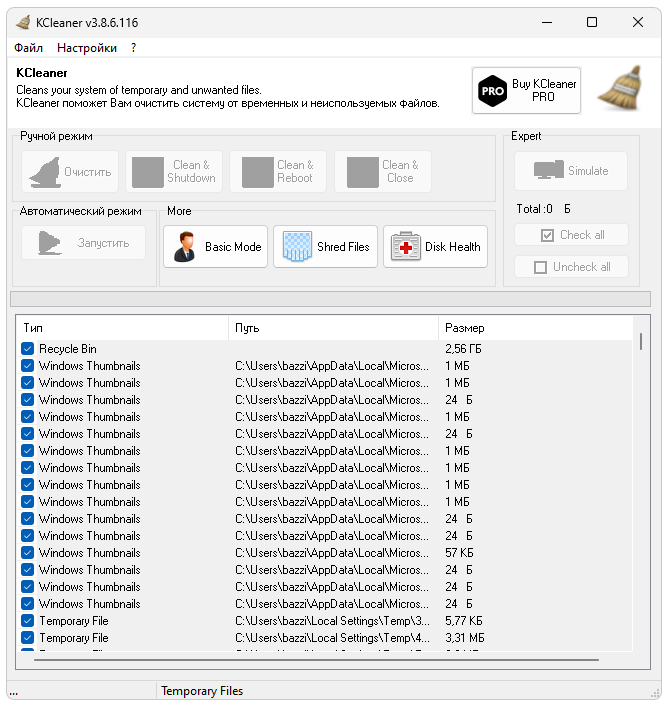Select Clean & Reboot
667x705 pixels.
click(x=278, y=172)
